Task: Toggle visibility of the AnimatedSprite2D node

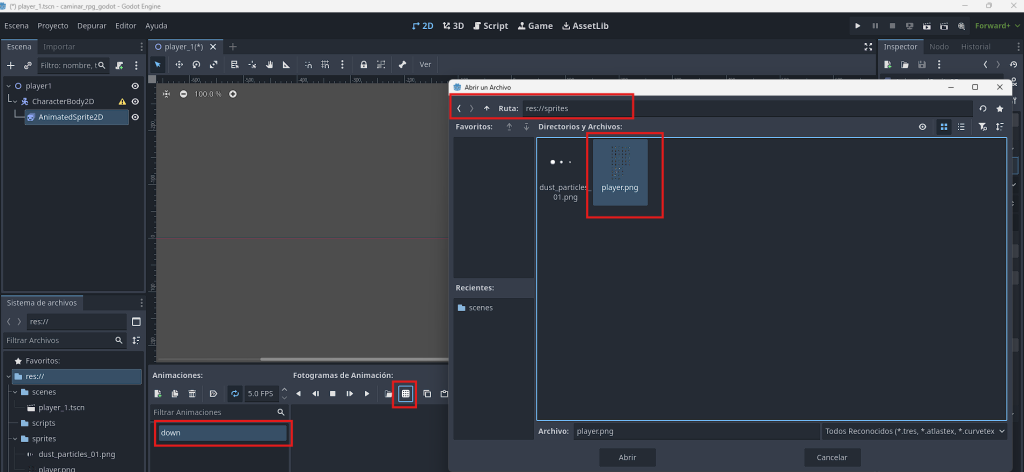Action: coord(135,117)
